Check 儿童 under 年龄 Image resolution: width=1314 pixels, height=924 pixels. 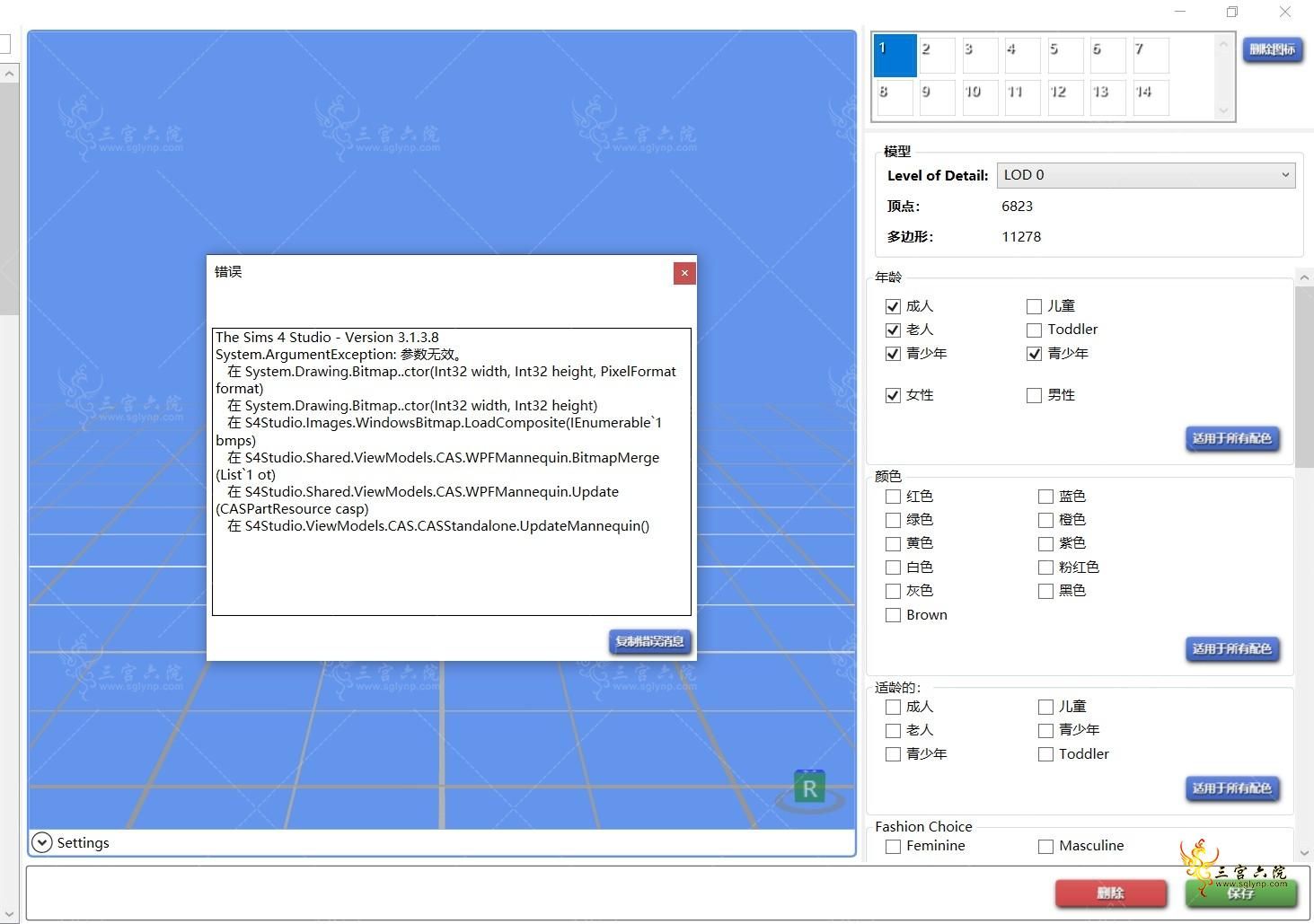coord(1034,306)
